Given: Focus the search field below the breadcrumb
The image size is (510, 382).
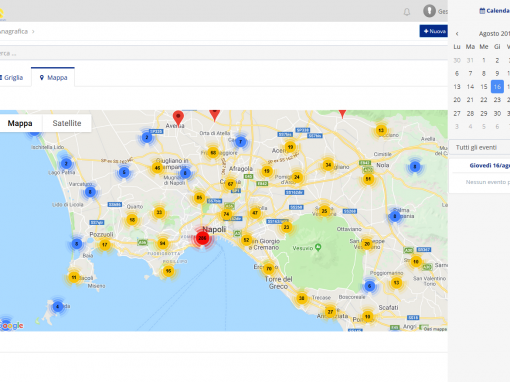Looking at the screenshot, I should [x=223, y=53].
